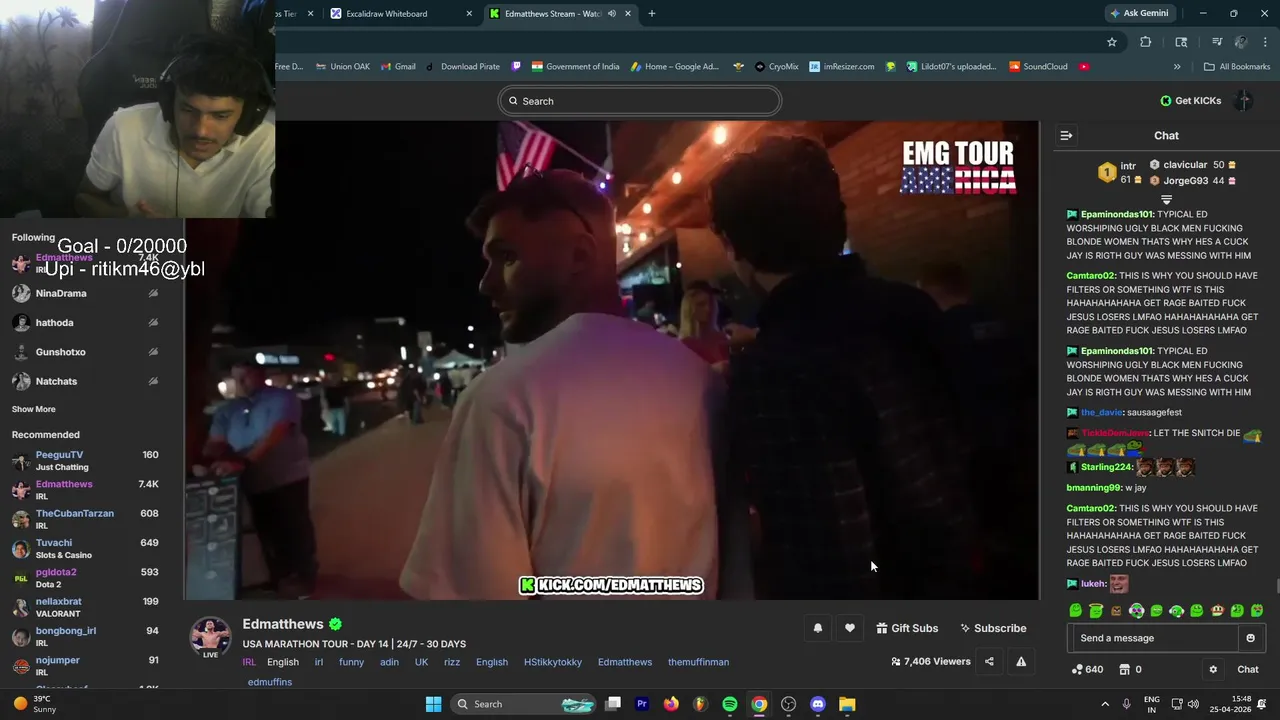The height and width of the screenshot is (720, 1280).
Task: Open the YouTube bookmark icon
Action: coord(1084,67)
